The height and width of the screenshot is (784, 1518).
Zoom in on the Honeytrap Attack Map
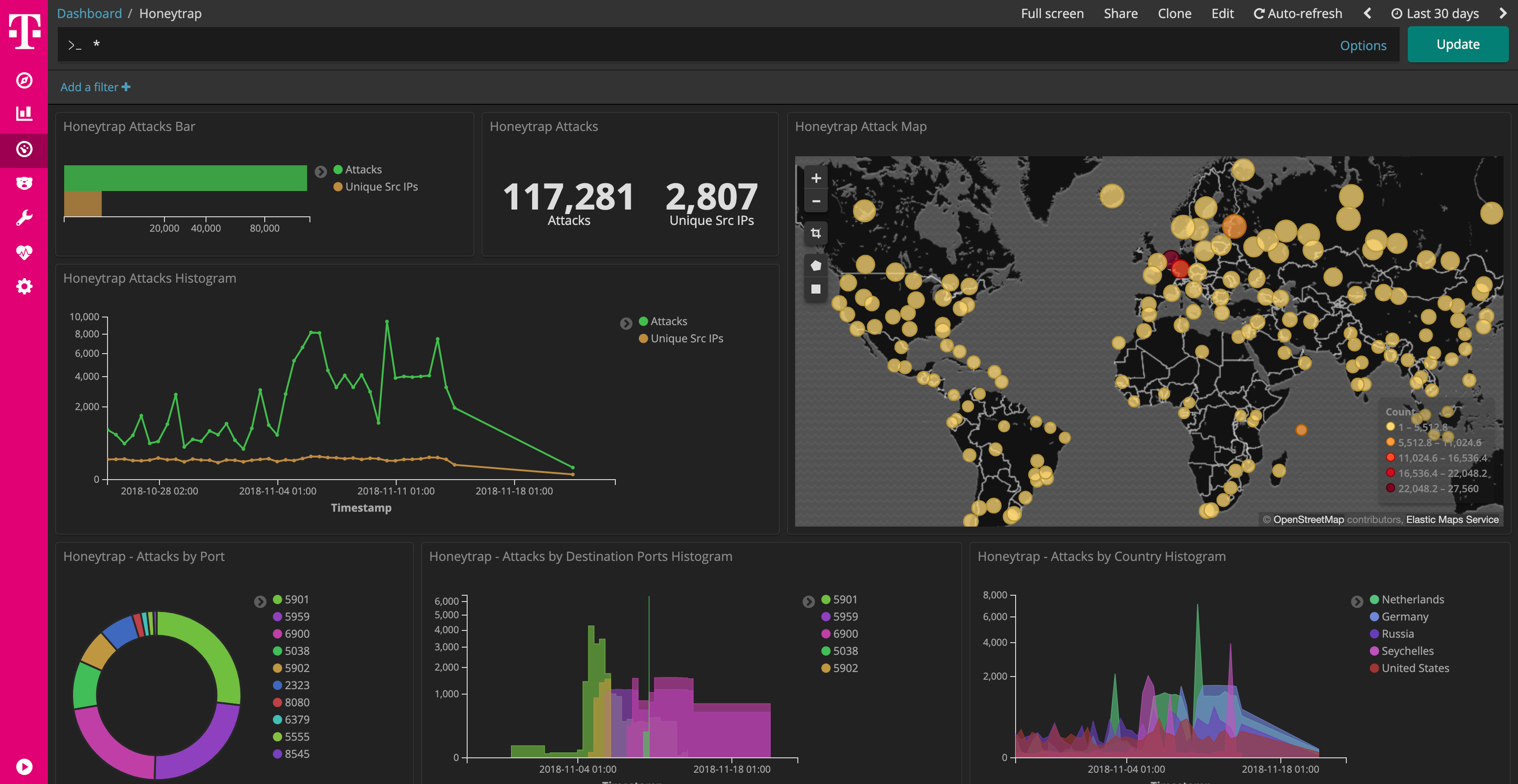coord(815,178)
